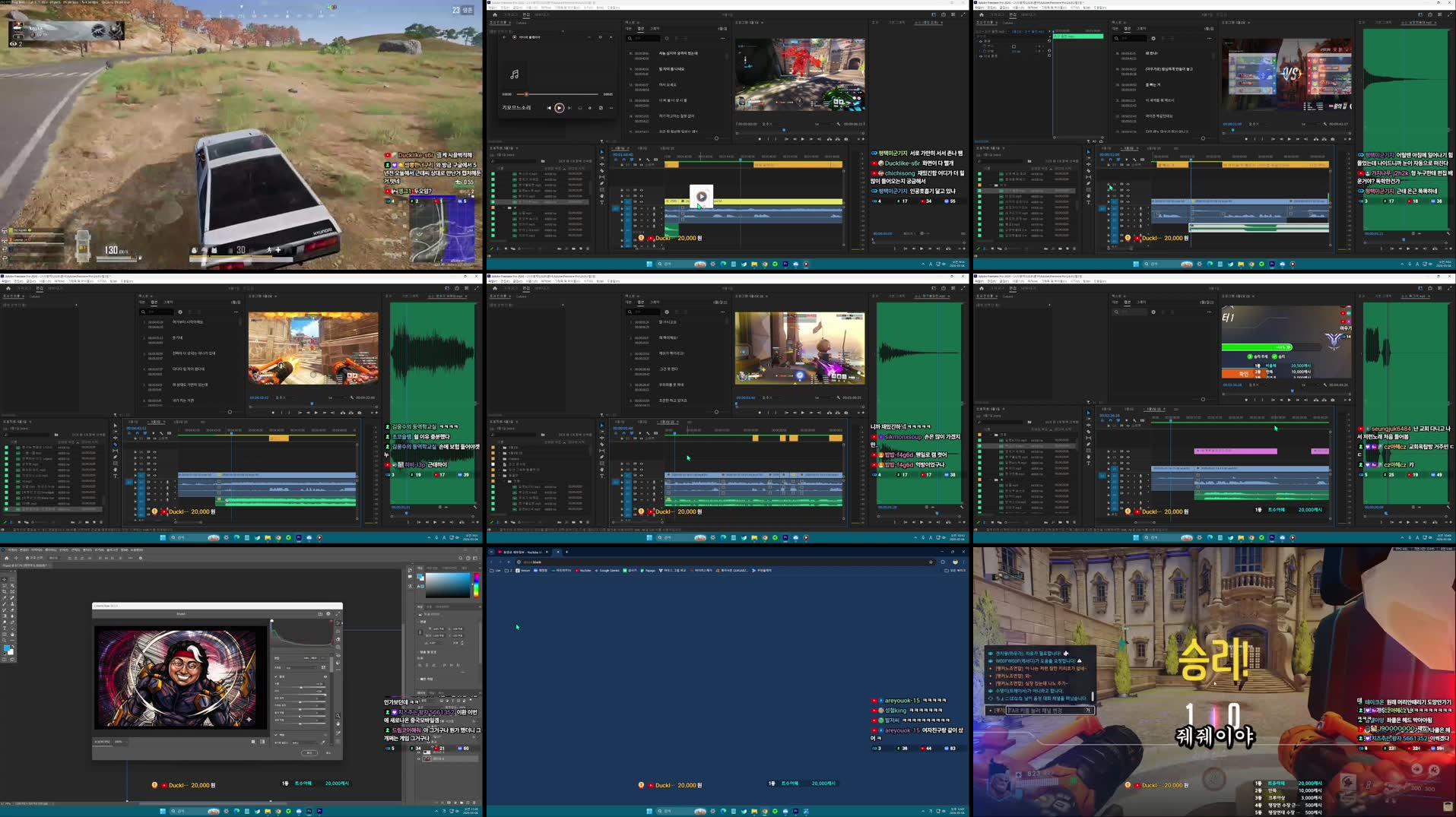Select the Hand tool beside media-popup Premiere timeline
The height and width of the screenshot is (817, 1456).
click(602, 196)
